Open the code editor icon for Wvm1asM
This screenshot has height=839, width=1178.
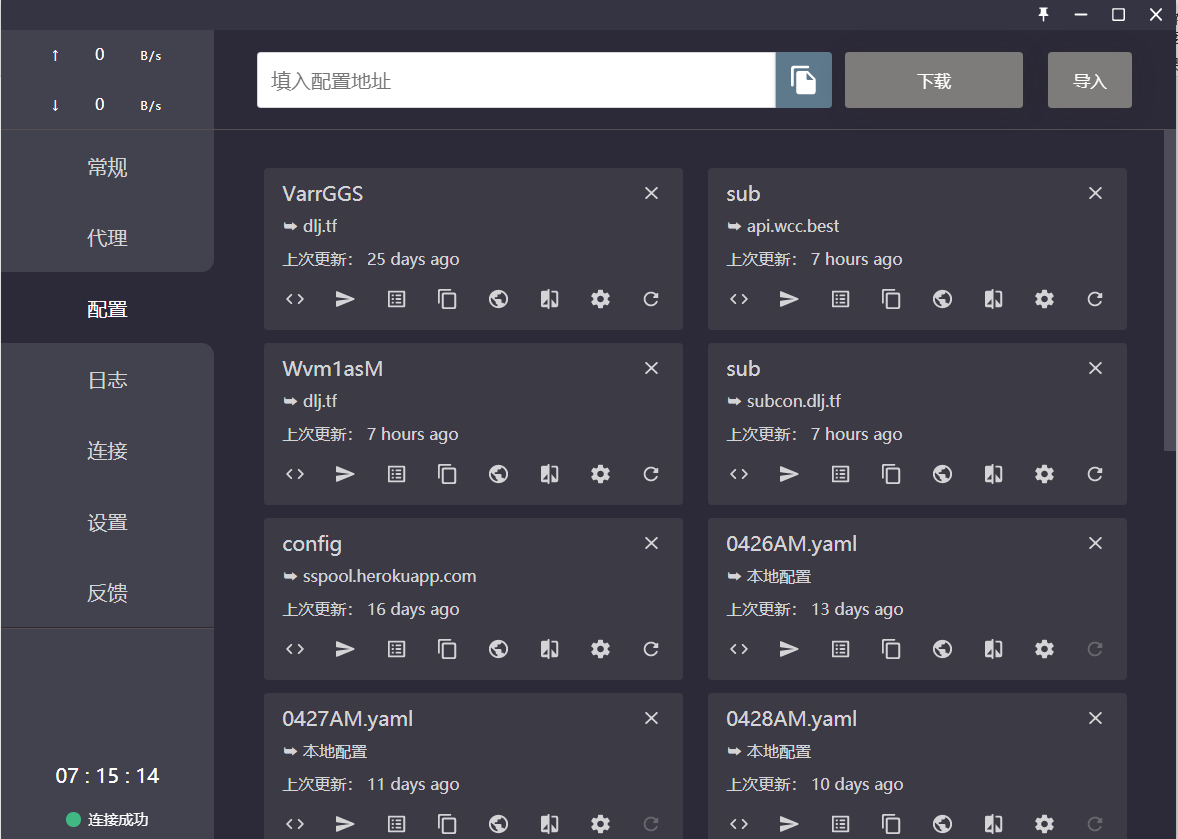point(294,474)
